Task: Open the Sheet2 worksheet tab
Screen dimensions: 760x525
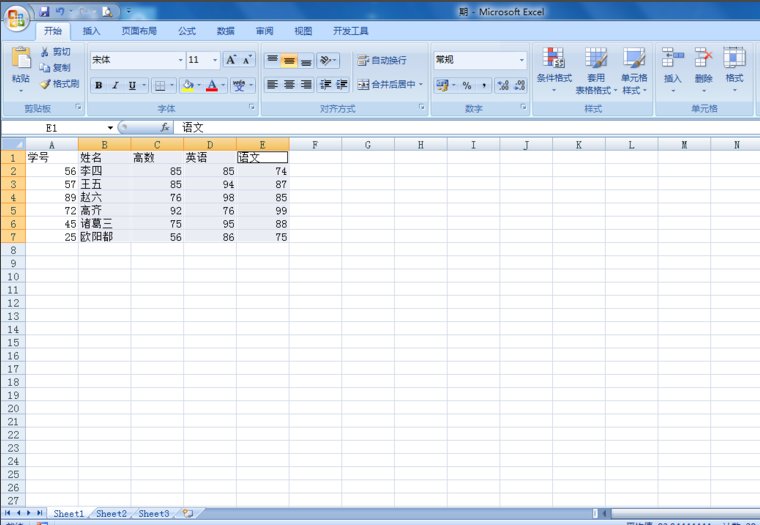Action: (111, 513)
